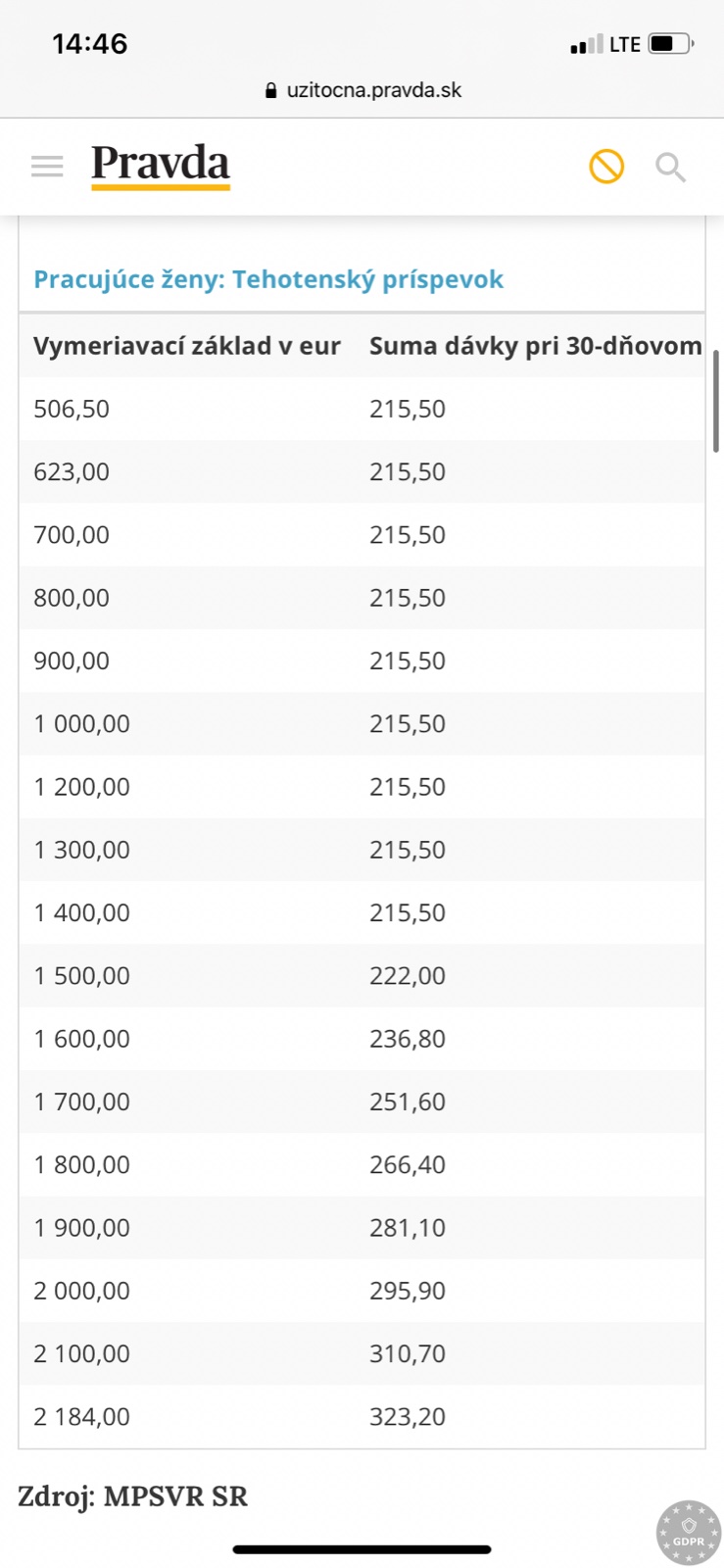
Task: Tap the Zdroj: MPSVR SR source text
Action: click(x=133, y=1496)
